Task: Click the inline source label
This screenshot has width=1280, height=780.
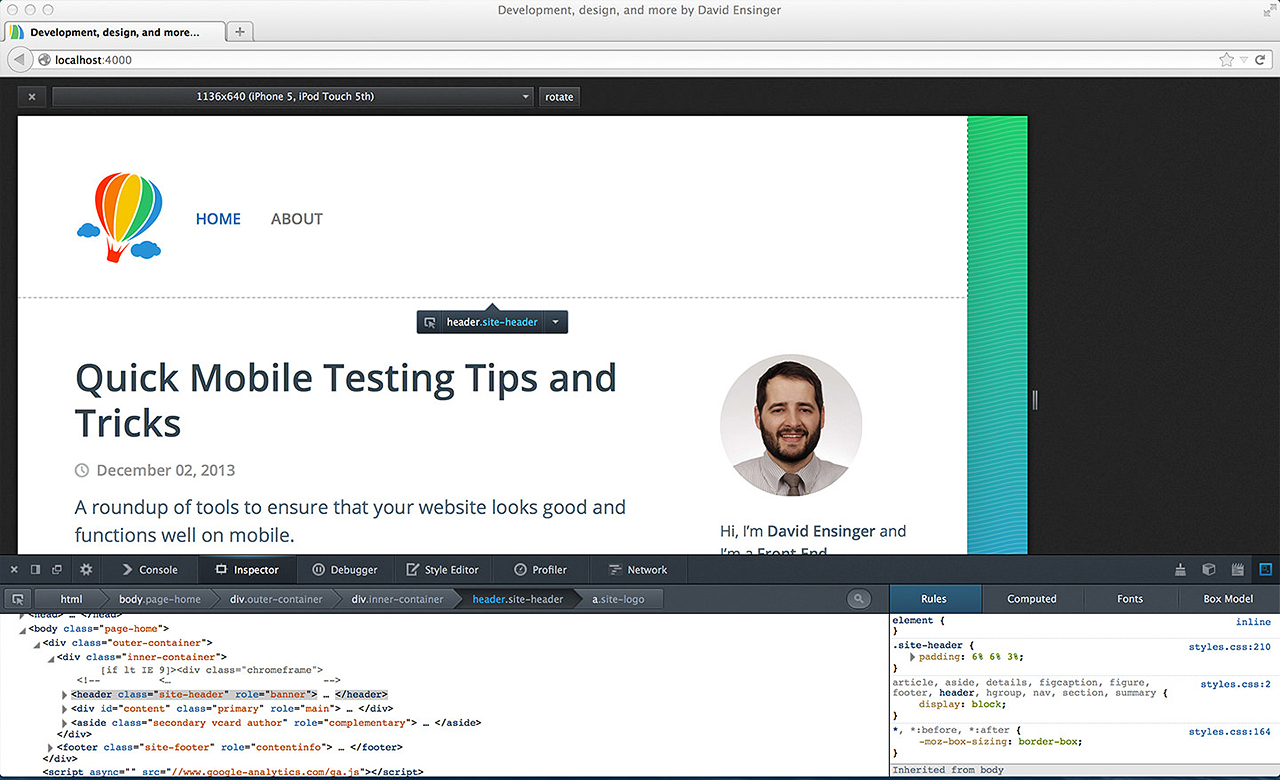Action: pyautogui.click(x=1253, y=622)
